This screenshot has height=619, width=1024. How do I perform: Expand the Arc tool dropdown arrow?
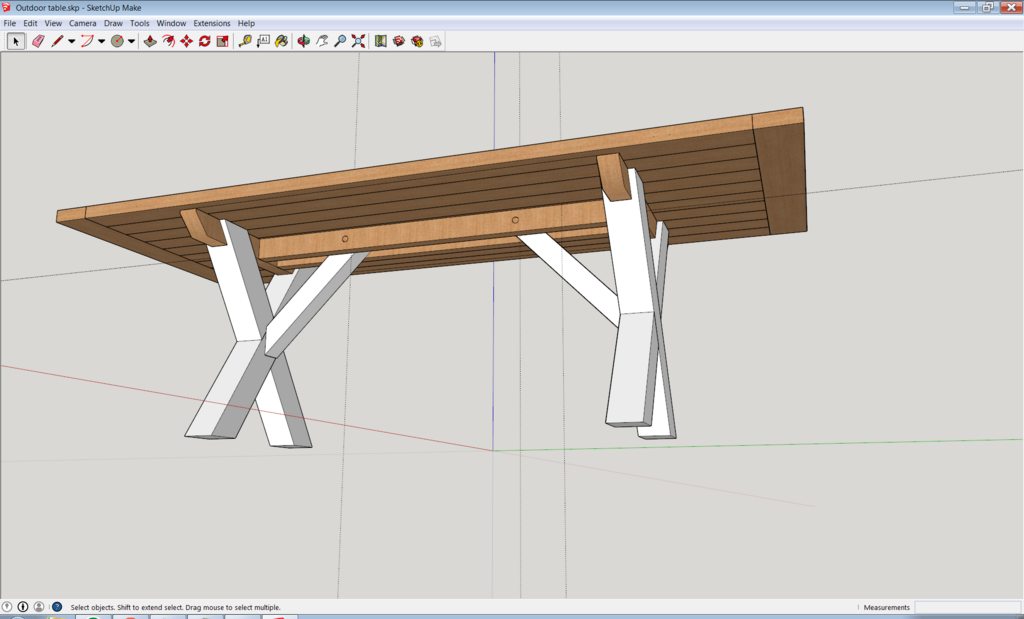click(101, 41)
